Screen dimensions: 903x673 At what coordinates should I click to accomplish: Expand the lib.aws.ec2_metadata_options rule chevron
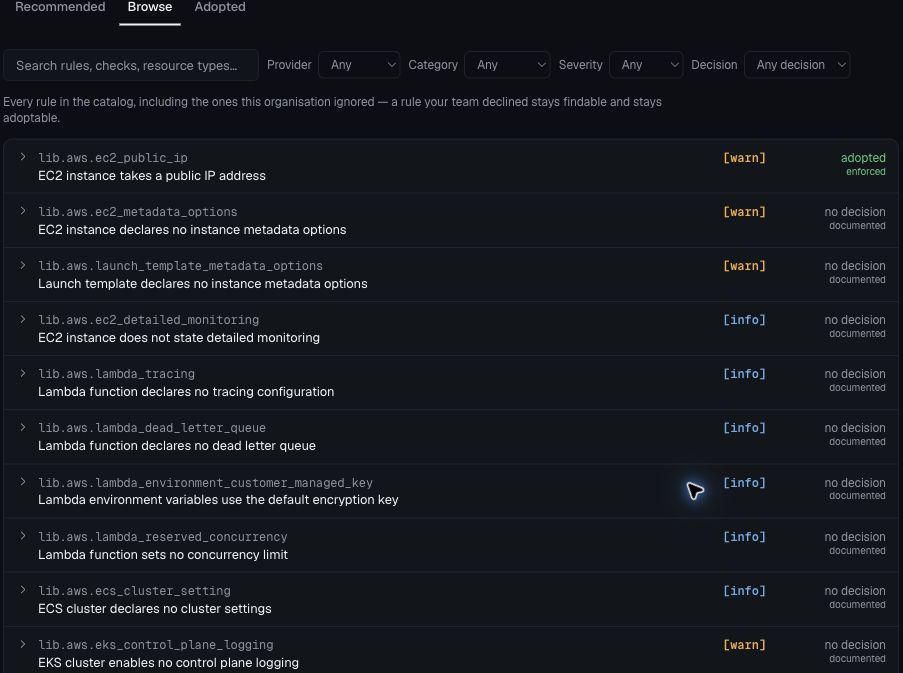coord(23,211)
